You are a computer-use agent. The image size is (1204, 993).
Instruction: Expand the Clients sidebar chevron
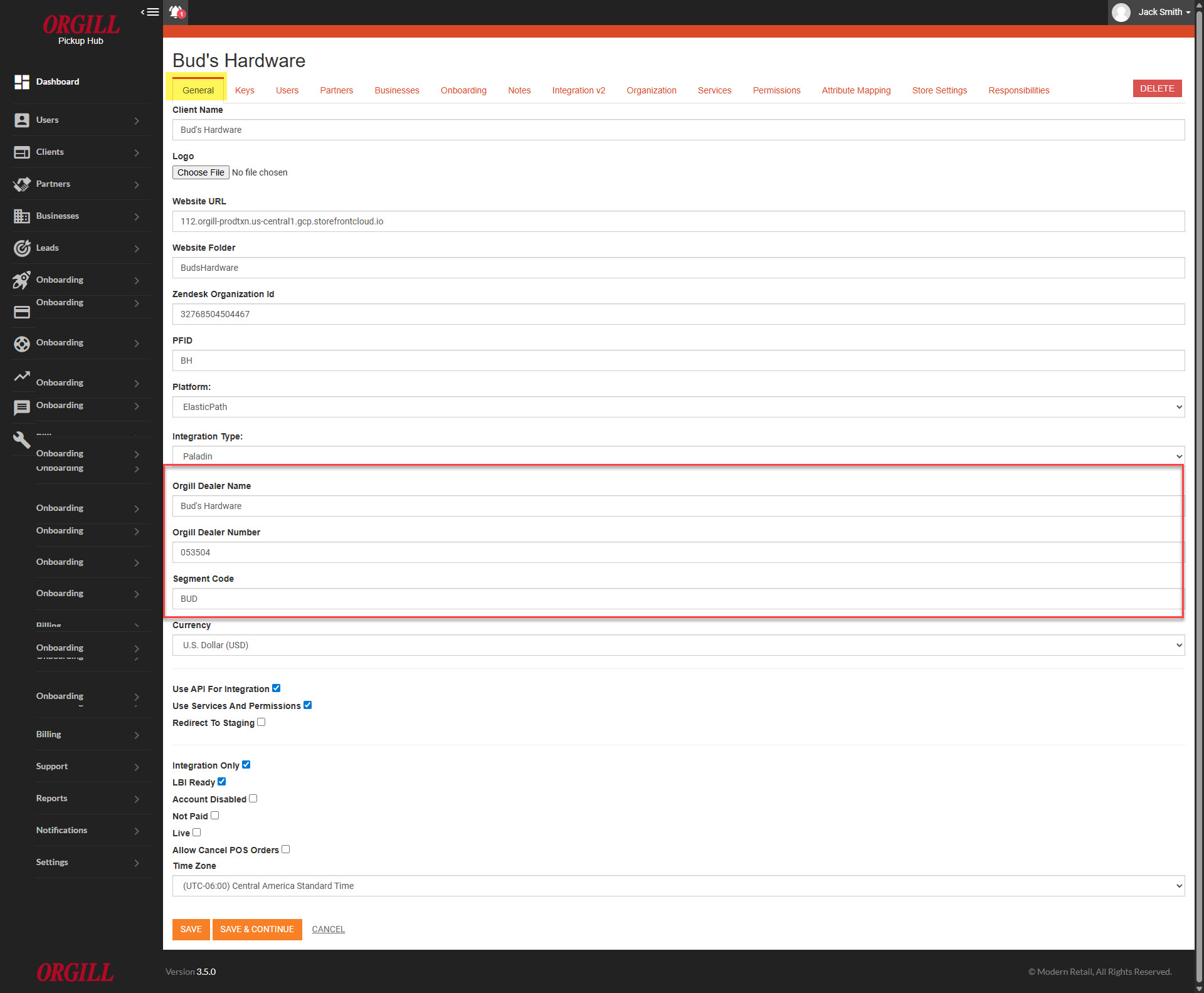(x=137, y=152)
